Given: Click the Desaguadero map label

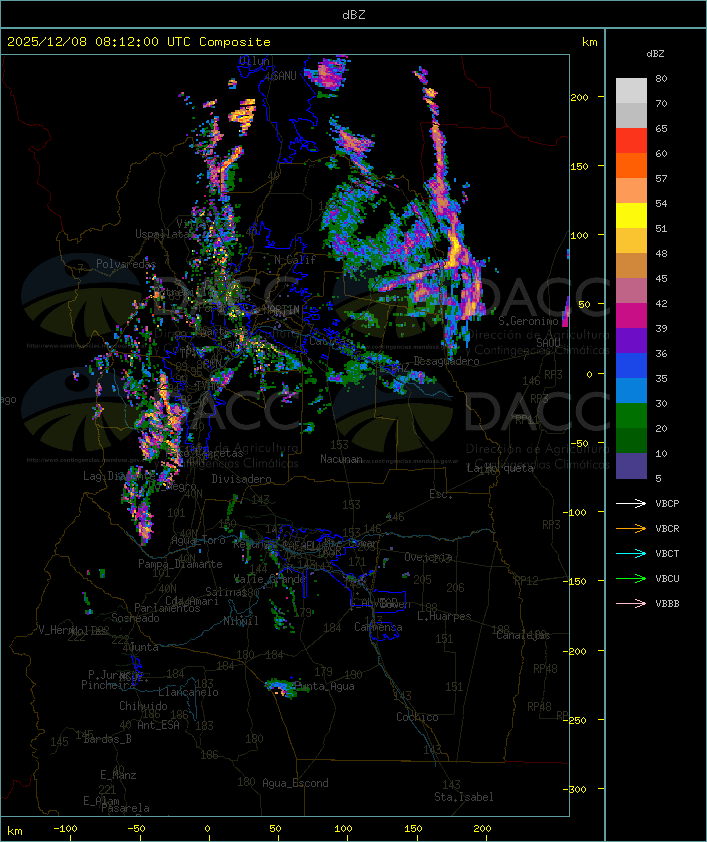Looking at the screenshot, I should [446, 361].
